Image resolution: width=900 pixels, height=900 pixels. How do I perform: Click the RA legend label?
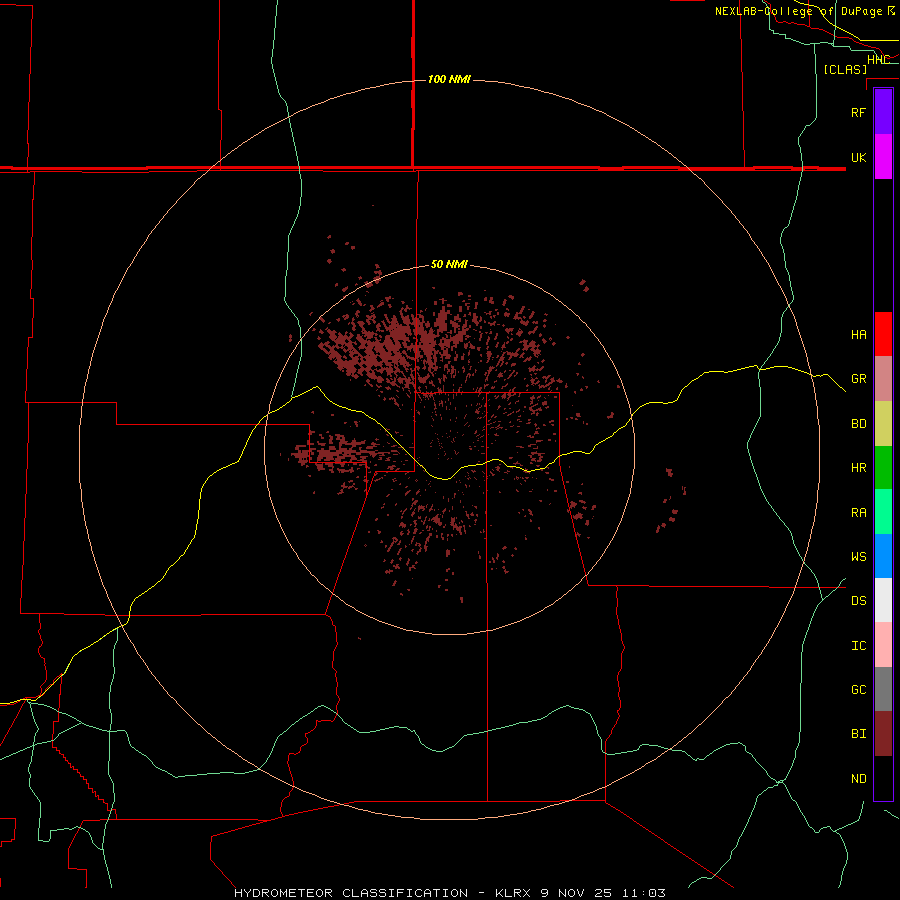858,513
